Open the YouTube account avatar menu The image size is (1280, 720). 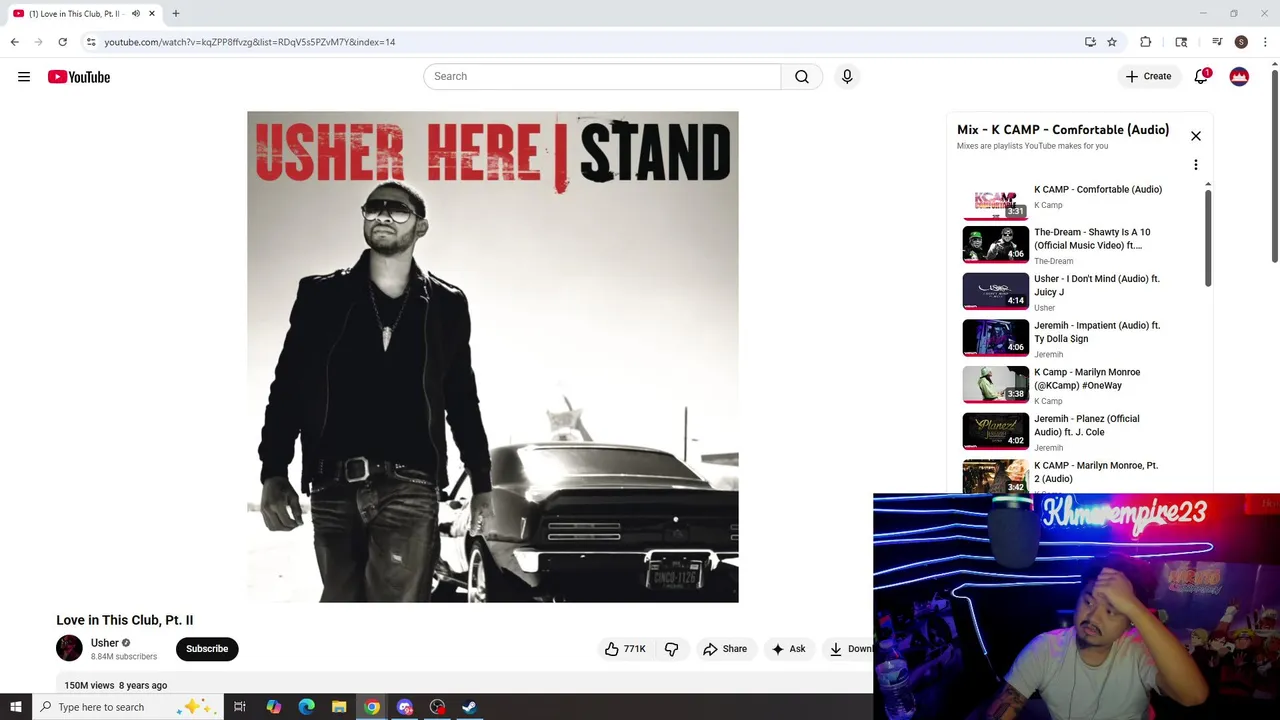coord(1239,77)
